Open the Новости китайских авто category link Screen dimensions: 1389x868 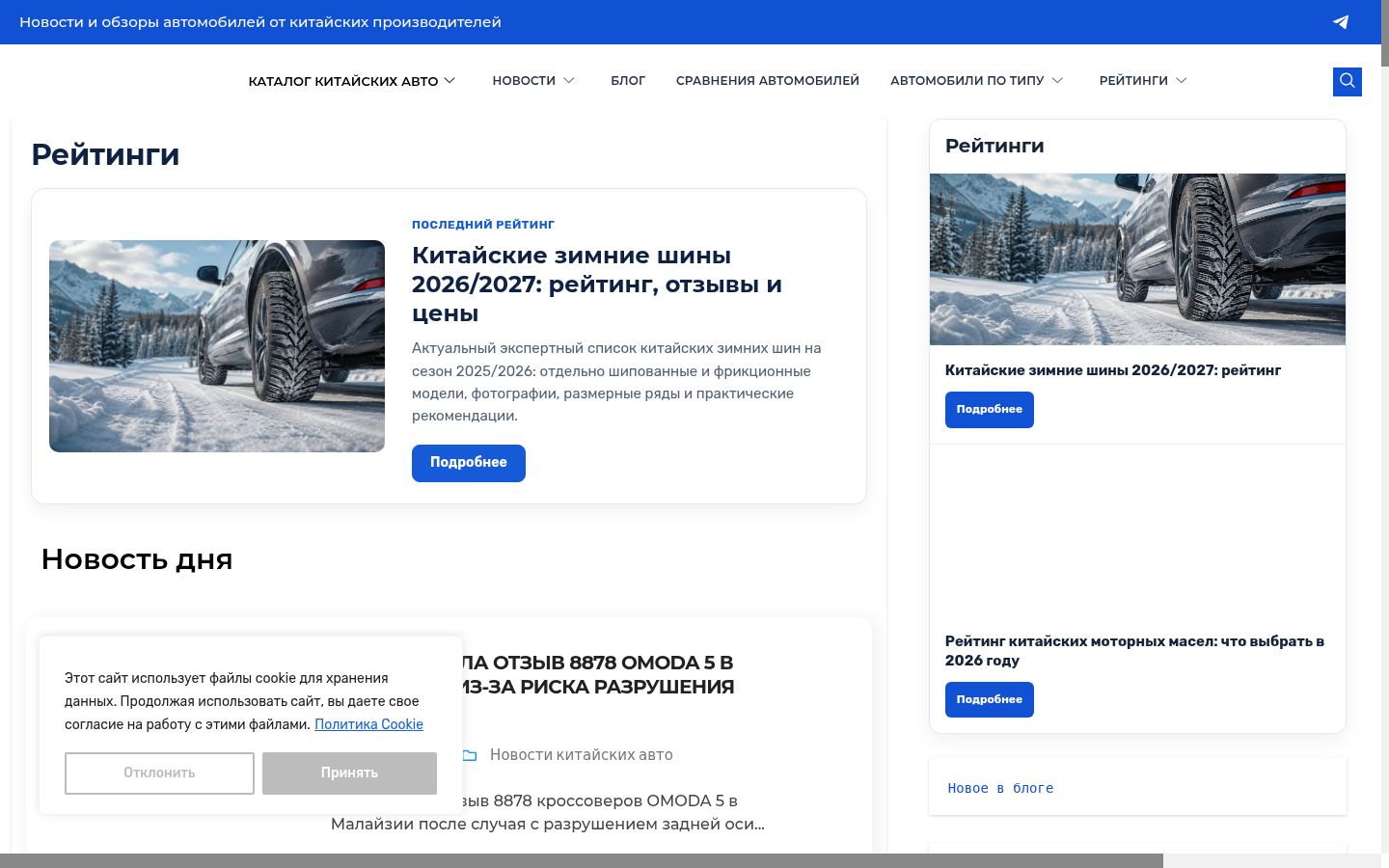pyautogui.click(x=582, y=755)
